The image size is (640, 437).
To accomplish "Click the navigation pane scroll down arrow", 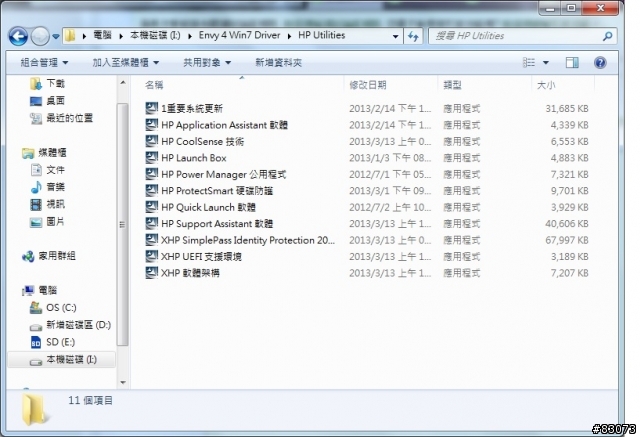I will pyautogui.click(x=123, y=383).
